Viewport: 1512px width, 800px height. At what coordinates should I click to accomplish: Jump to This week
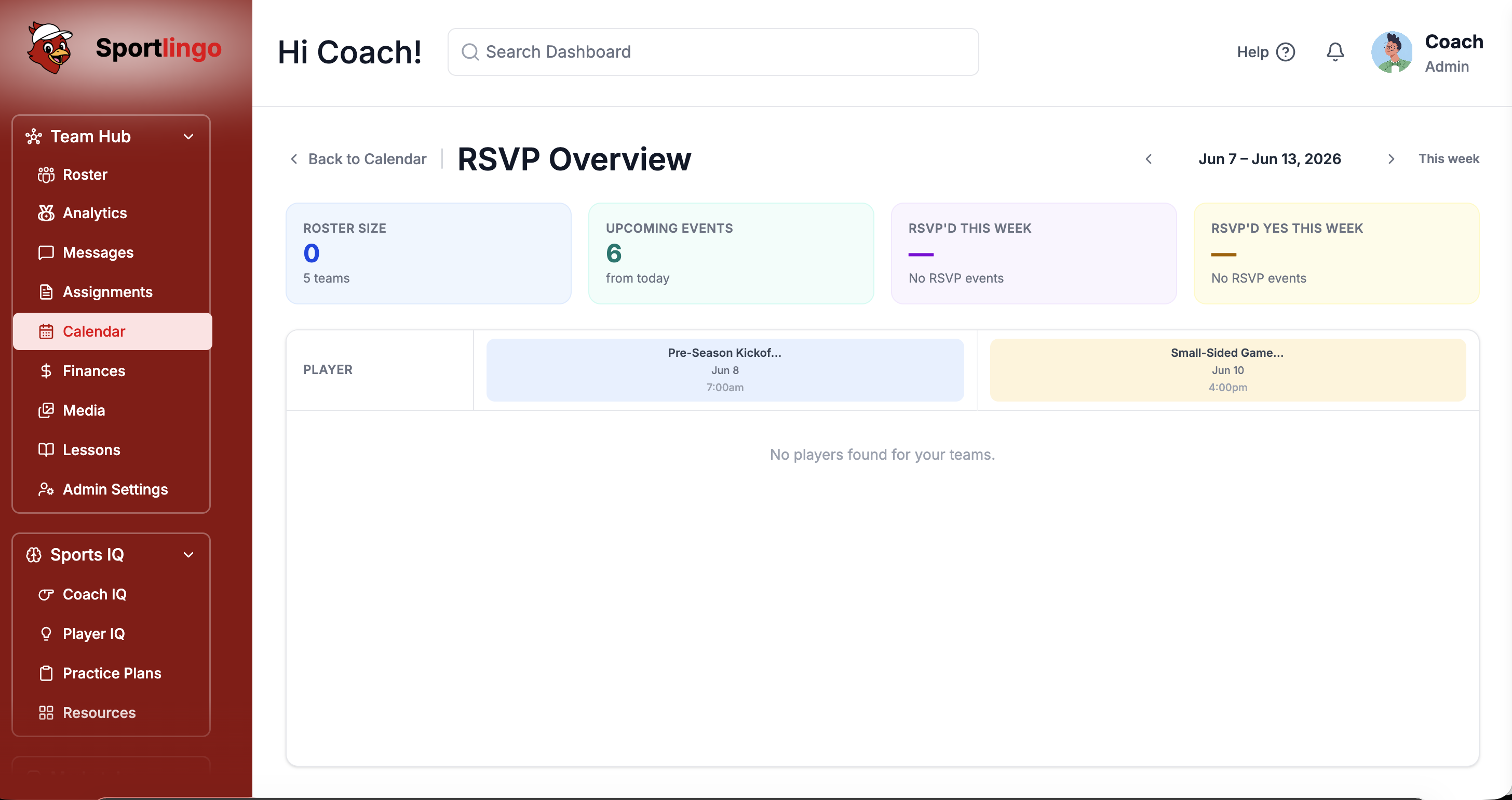pyautogui.click(x=1448, y=158)
